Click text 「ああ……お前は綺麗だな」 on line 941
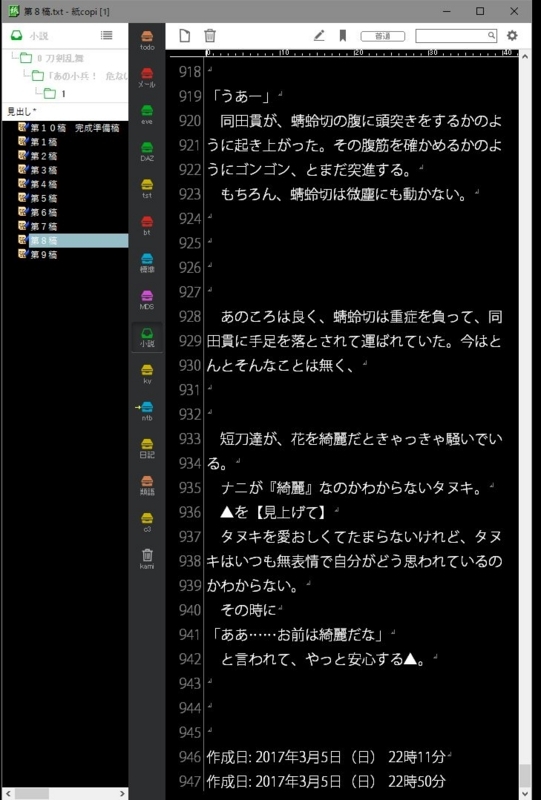 298,635
